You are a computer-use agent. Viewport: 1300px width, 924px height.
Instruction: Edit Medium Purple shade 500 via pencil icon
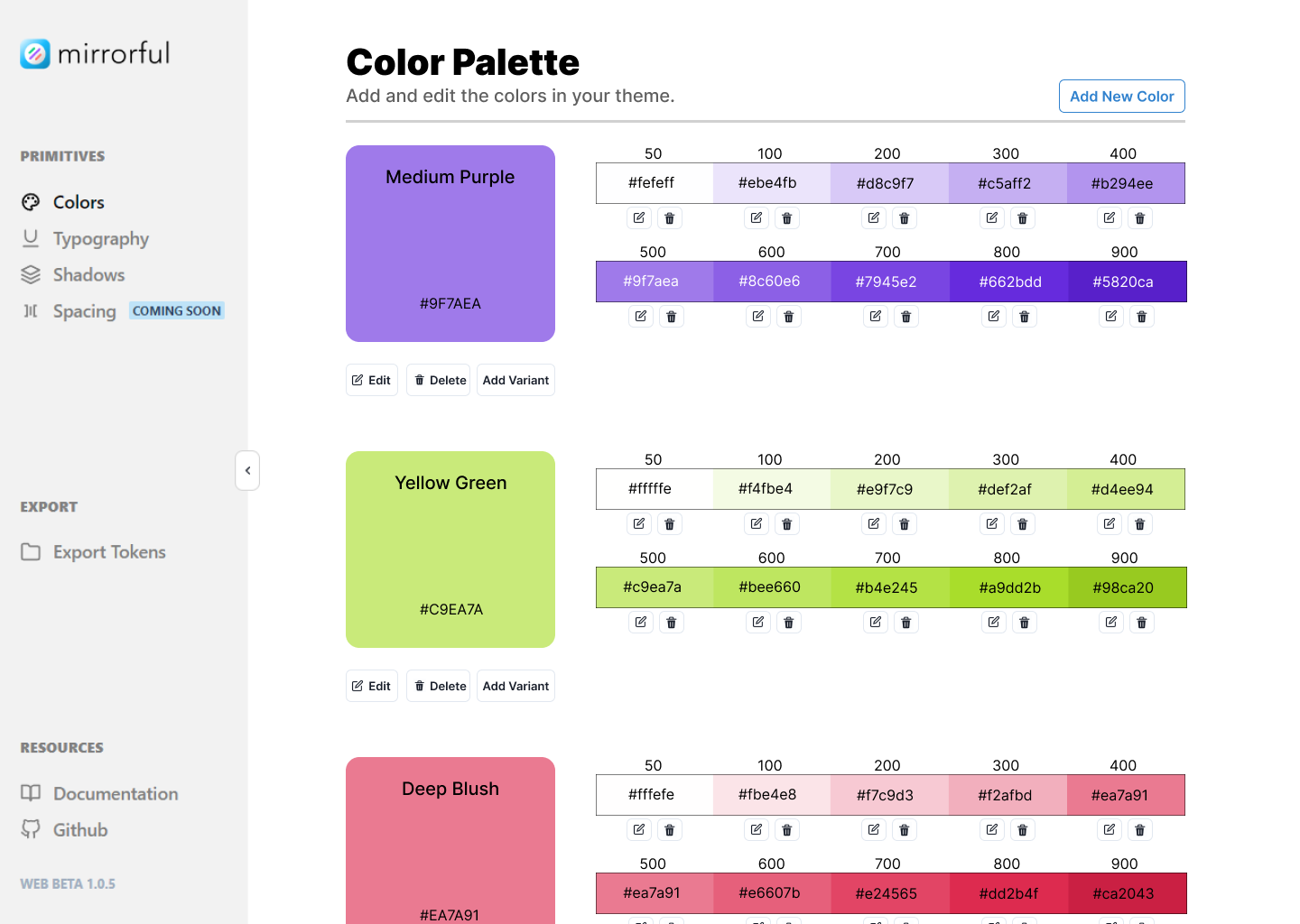point(640,316)
